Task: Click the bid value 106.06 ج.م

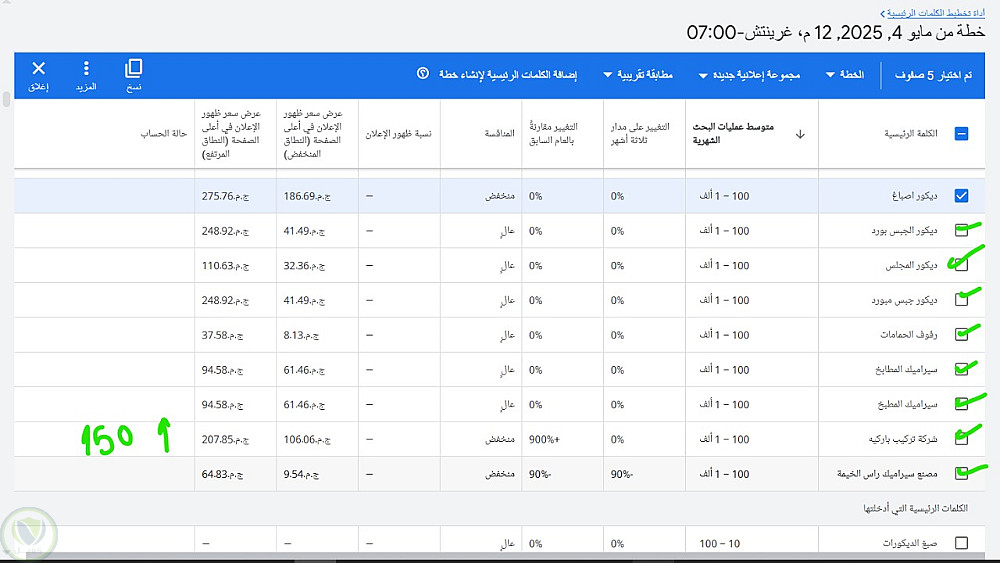Action: tap(307, 439)
